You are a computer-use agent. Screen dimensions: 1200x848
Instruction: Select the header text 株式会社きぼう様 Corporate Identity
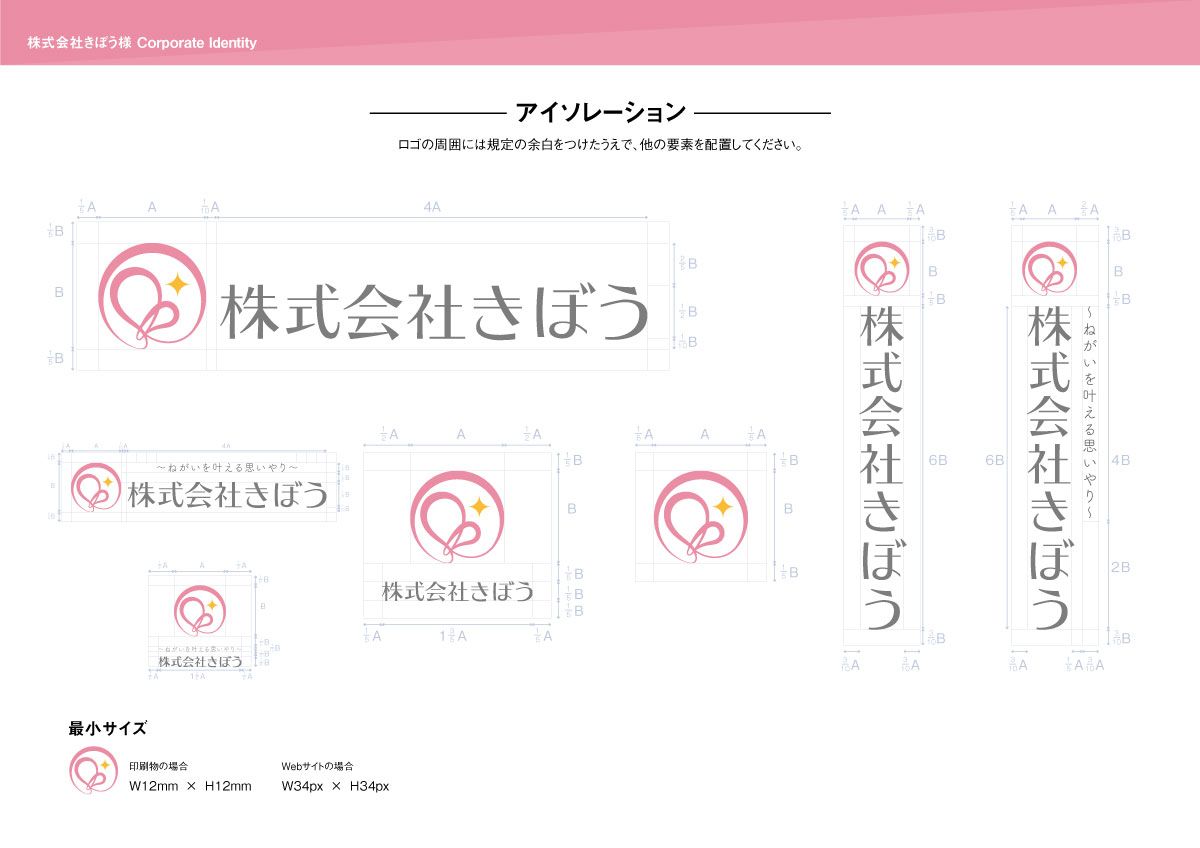[x=142, y=43]
